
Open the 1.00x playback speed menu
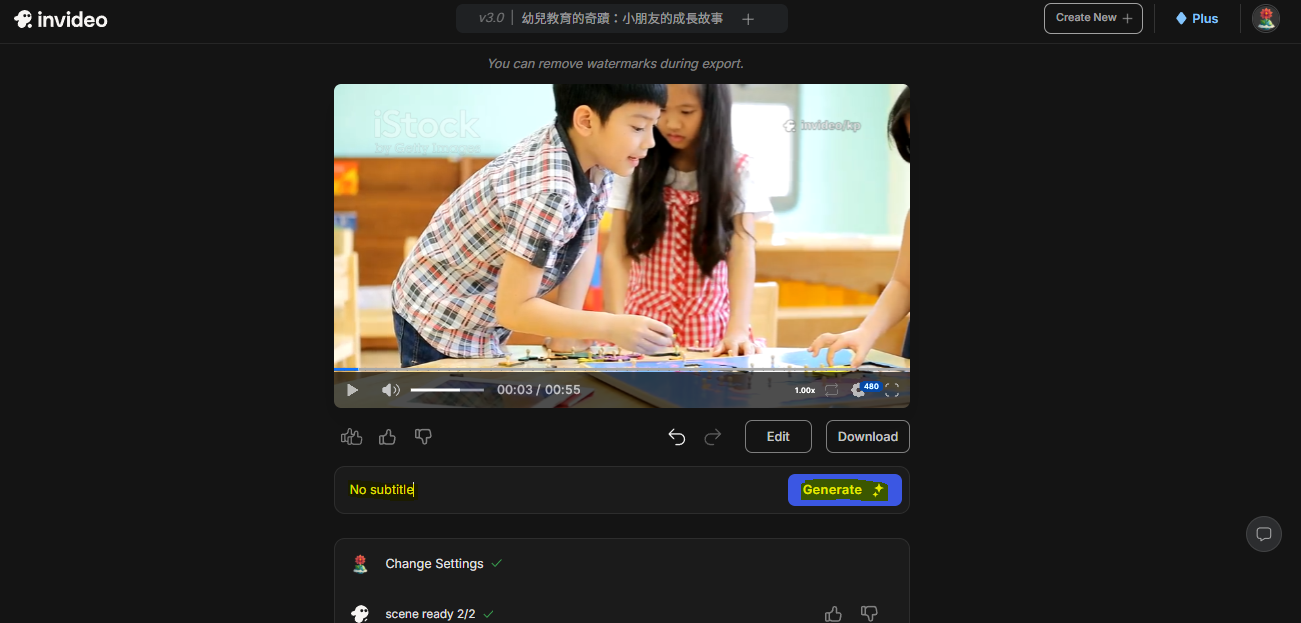pyautogui.click(x=804, y=390)
